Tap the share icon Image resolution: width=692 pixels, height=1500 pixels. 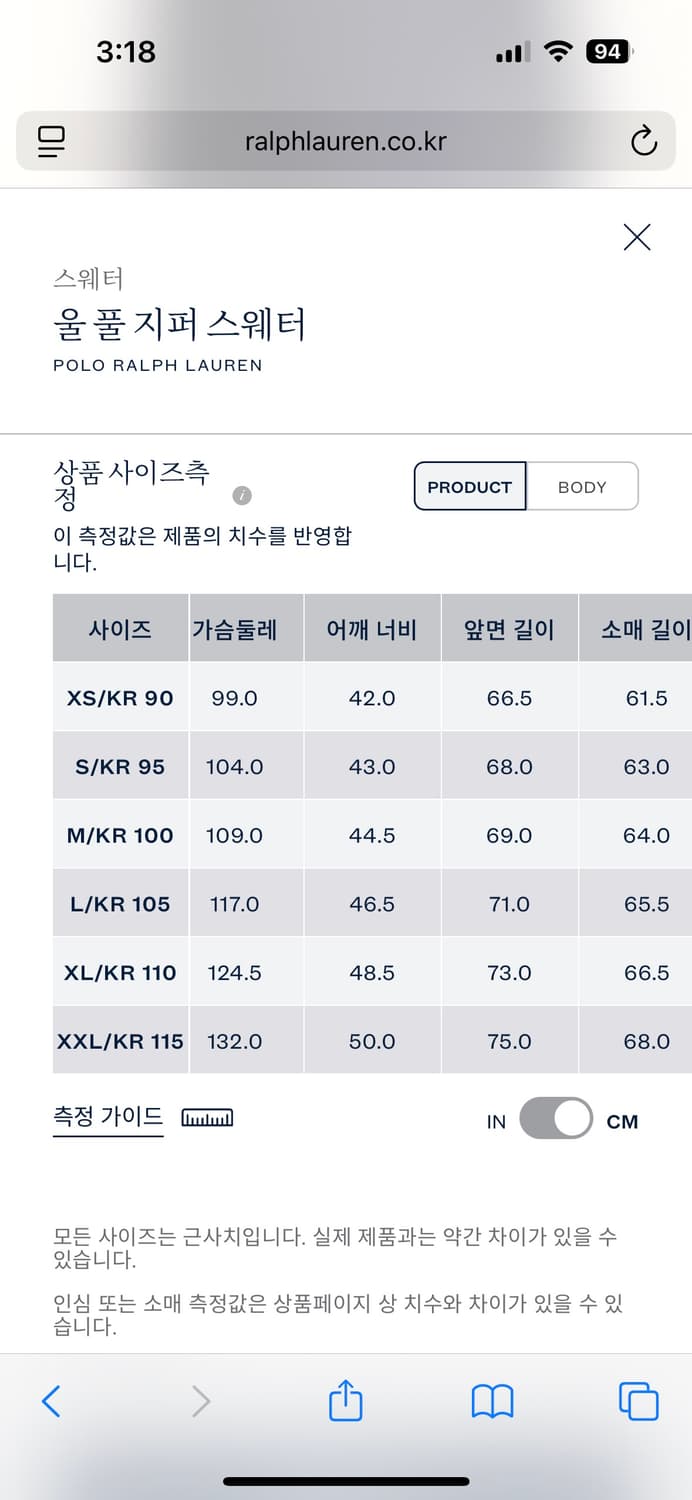coord(344,1401)
